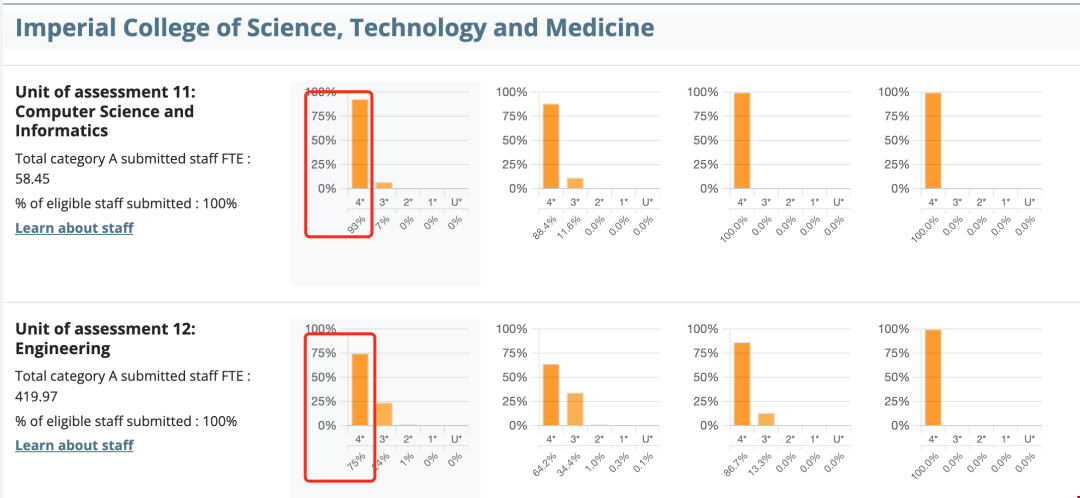Screen dimensions: 1080x498
Task: Click the 11.6% 3* bar for Computer Science
Action: coord(575,183)
